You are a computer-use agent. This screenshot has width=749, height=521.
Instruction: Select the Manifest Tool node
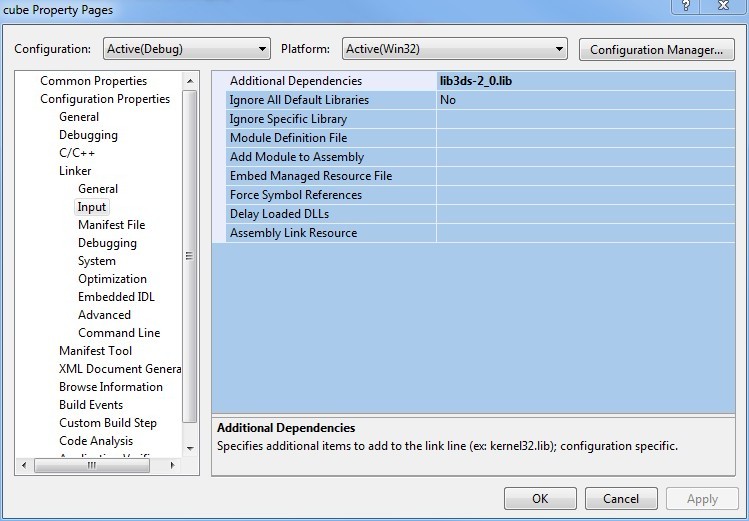pos(96,351)
